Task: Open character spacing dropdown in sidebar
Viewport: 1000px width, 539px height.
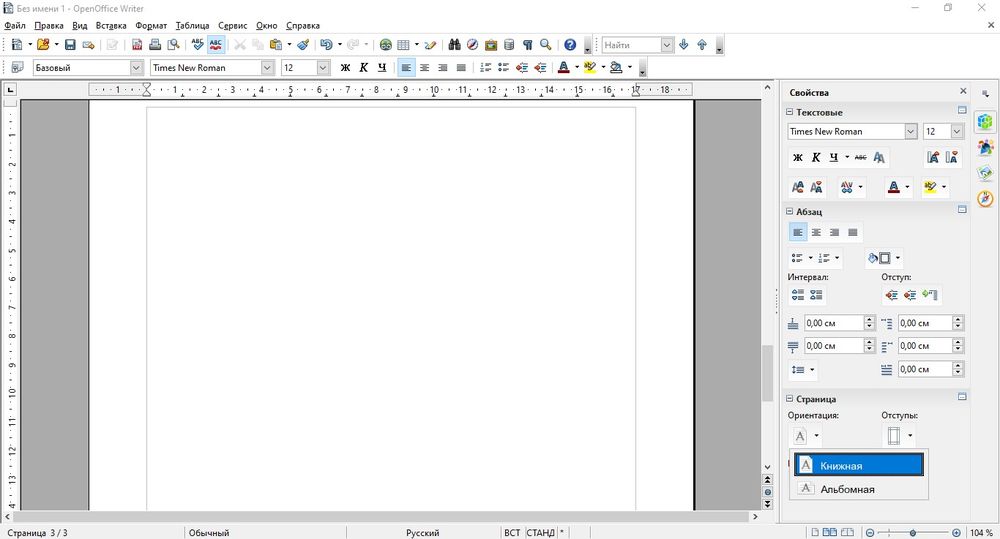Action: point(861,188)
